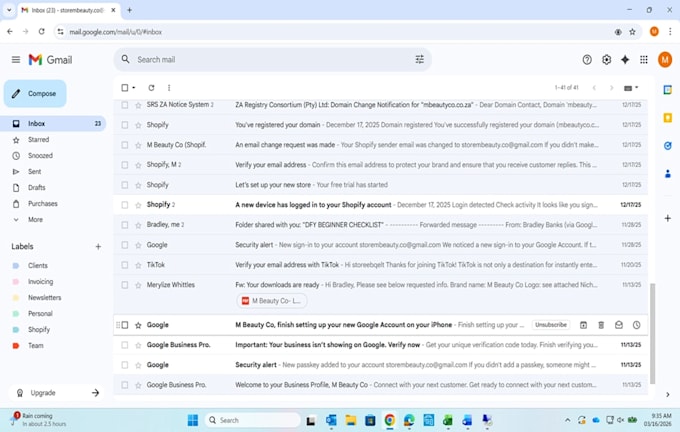
Task: Mark the hovered Google email as read
Action: tap(619, 325)
